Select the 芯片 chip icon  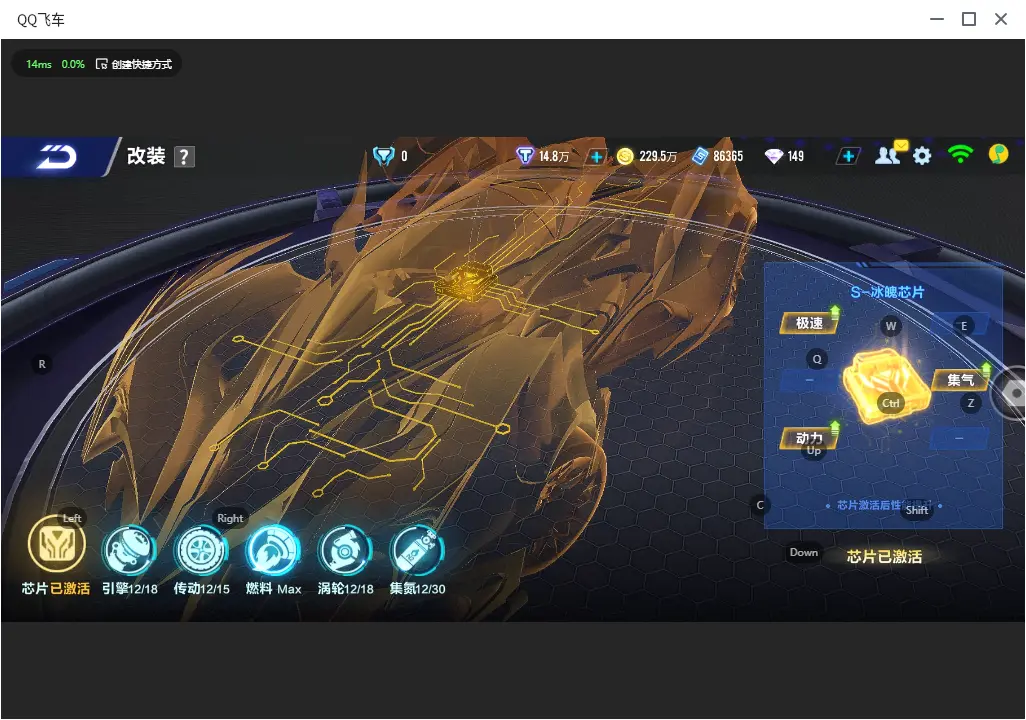pos(57,545)
